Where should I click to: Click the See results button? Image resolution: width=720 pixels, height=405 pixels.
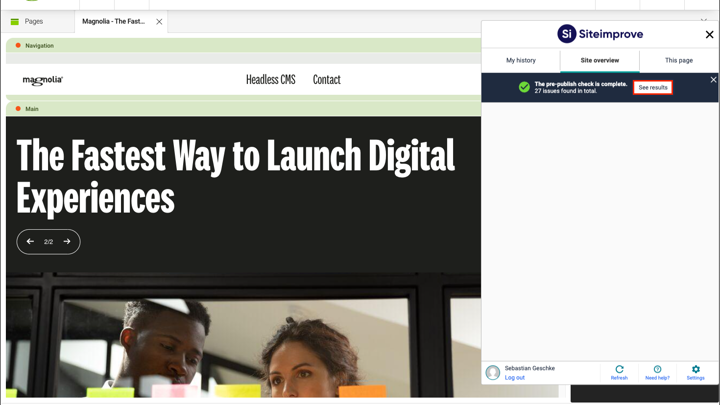click(653, 88)
